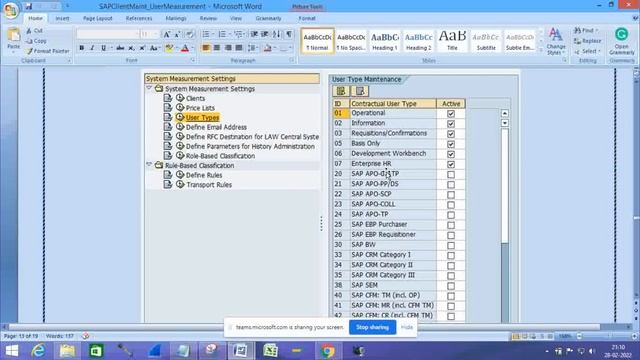The image size is (640, 360).
Task: Click the Stop sharing button
Action: (x=372, y=327)
